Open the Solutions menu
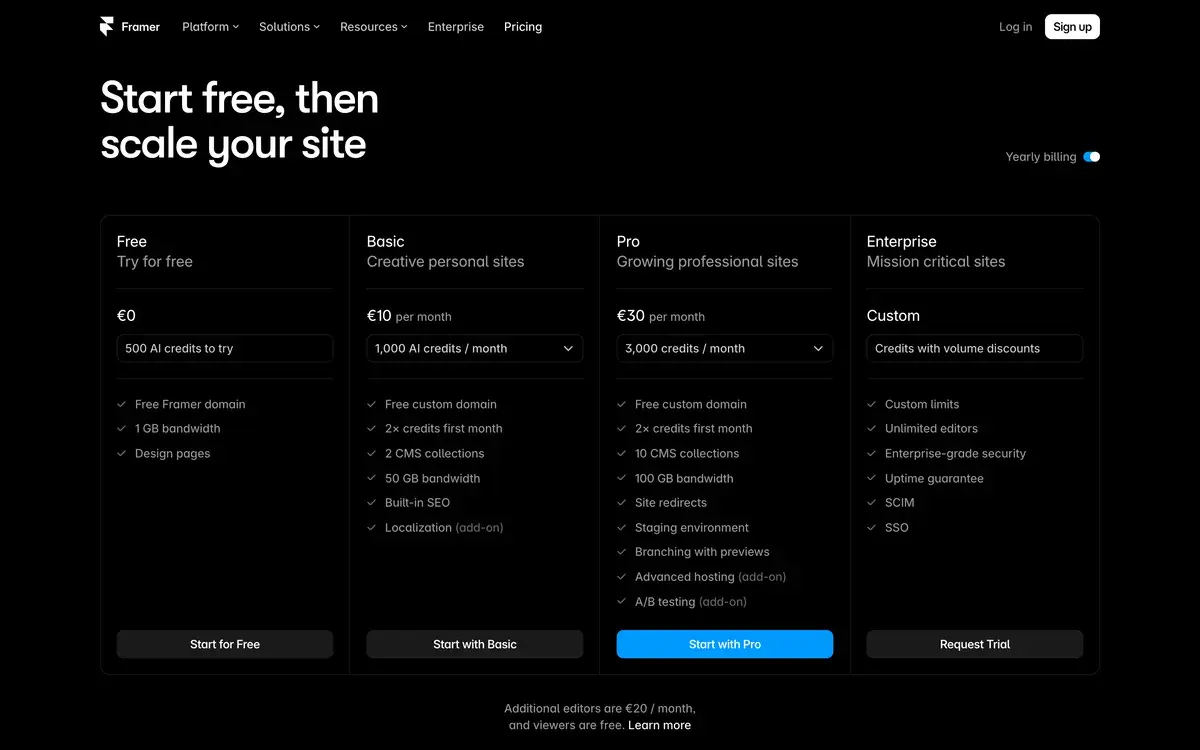The height and width of the screenshot is (750, 1200). [289, 27]
